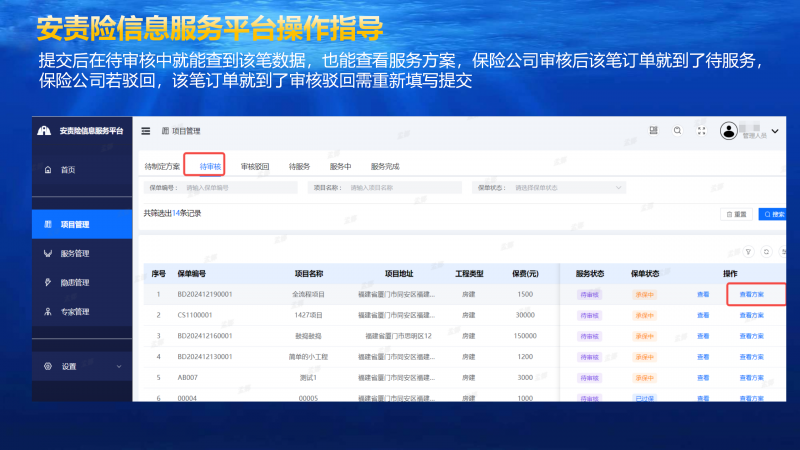
Task: Click project name 简单的小工程 cell
Action: [x=308, y=357]
